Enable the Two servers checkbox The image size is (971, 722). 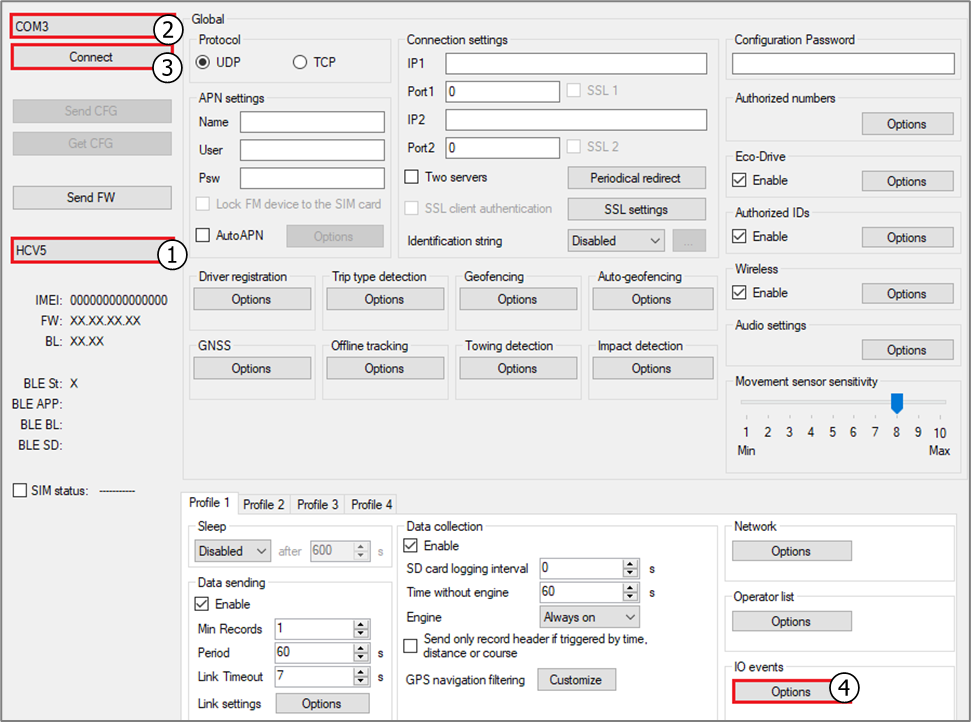pos(411,177)
